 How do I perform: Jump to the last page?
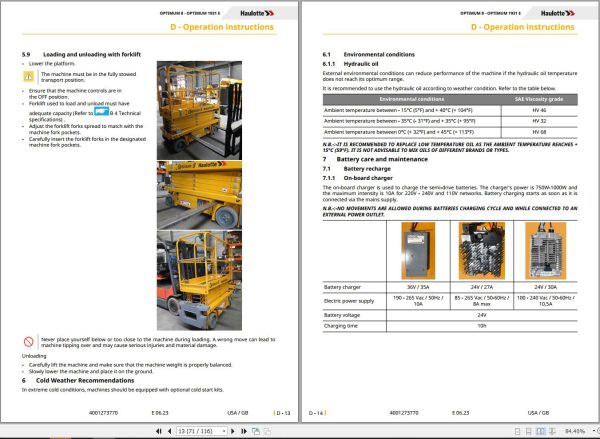click(x=244, y=431)
